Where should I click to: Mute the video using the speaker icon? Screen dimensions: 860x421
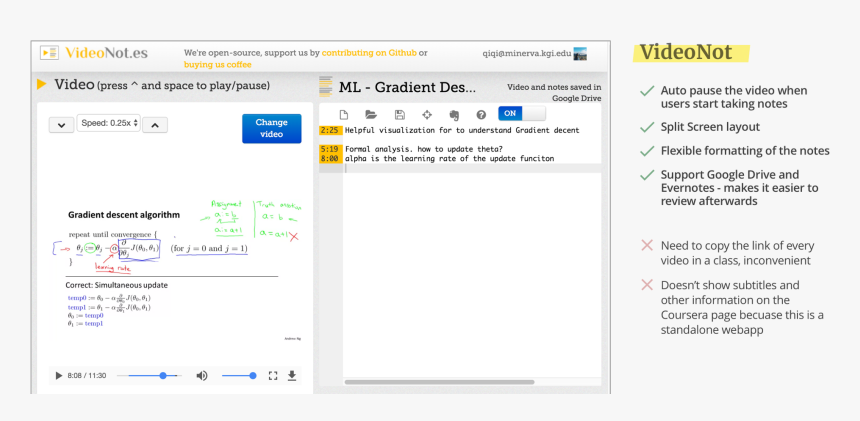(x=202, y=376)
